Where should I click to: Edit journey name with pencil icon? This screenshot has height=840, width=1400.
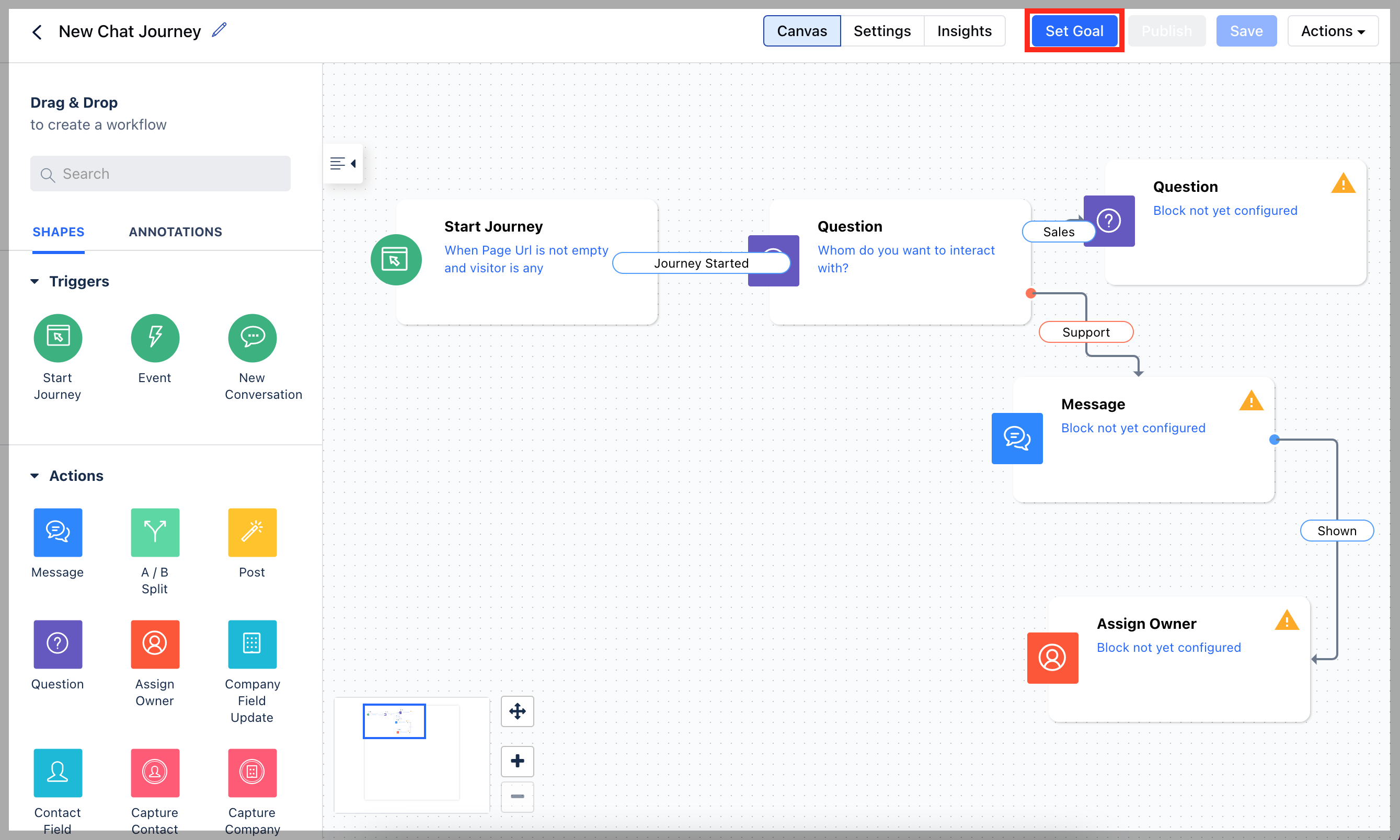pyautogui.click(x=219, y=30)
